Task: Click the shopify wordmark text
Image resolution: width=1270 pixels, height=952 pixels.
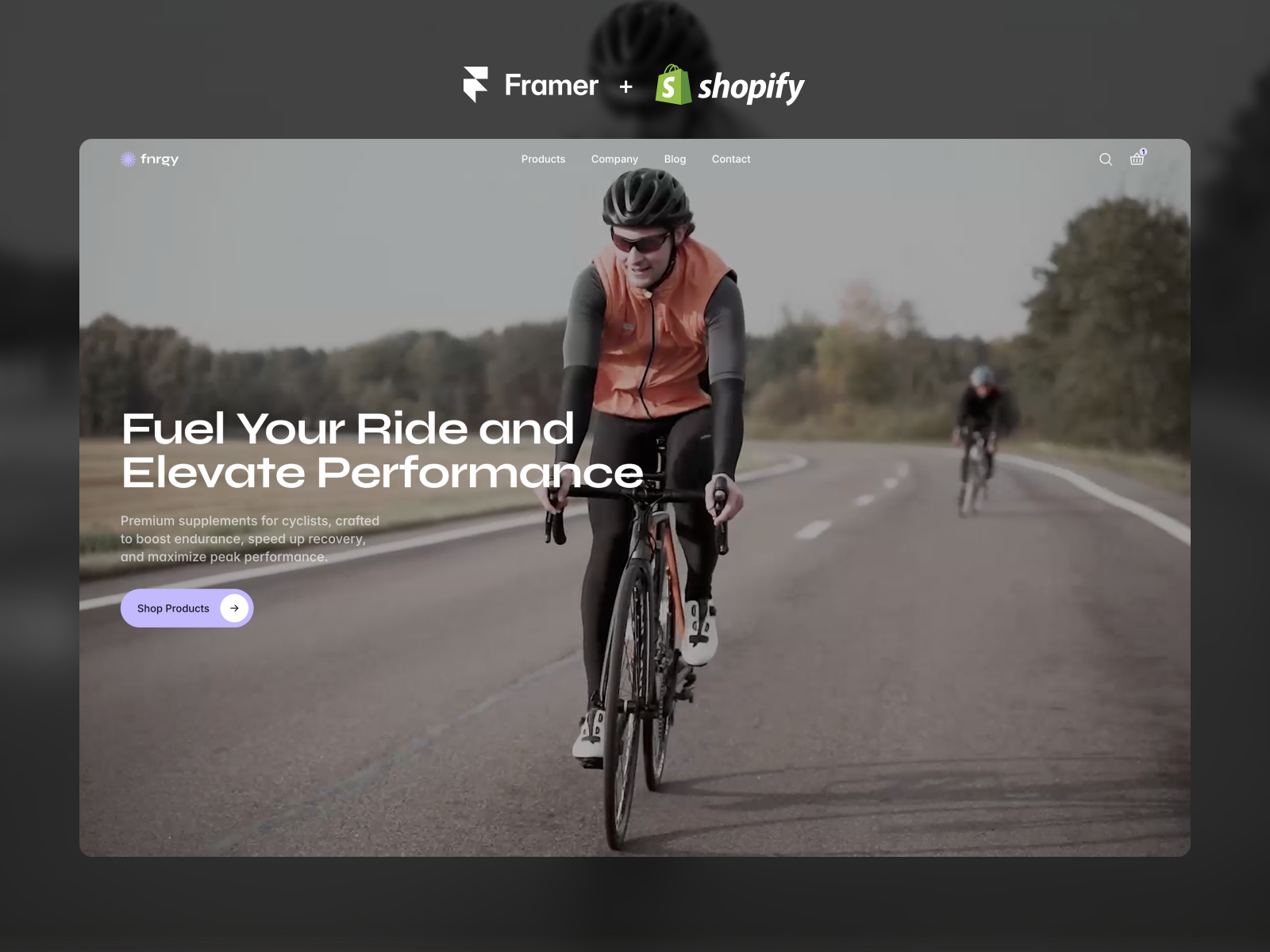Action: (x=751, y=87)
